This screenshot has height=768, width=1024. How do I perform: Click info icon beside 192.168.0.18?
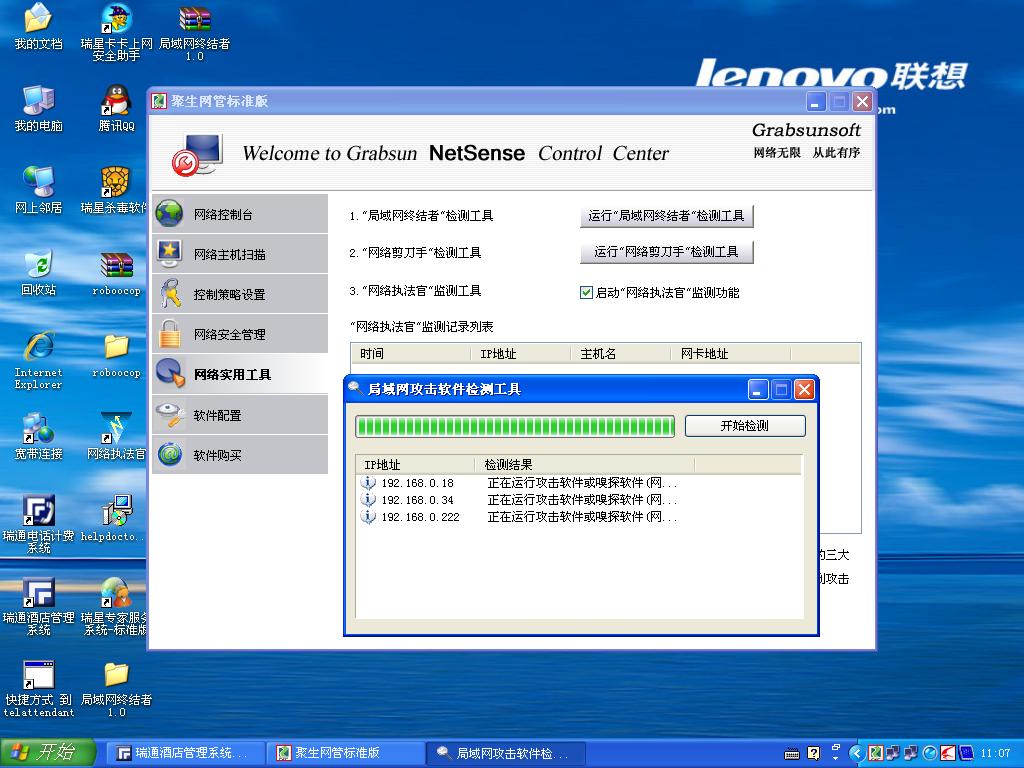point(368,483)
